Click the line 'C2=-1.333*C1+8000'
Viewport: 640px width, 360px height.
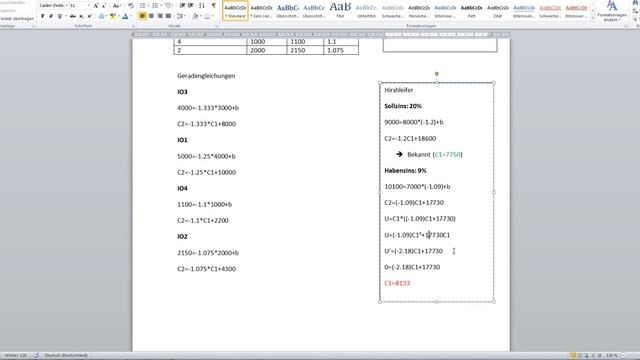coord(207,124)
